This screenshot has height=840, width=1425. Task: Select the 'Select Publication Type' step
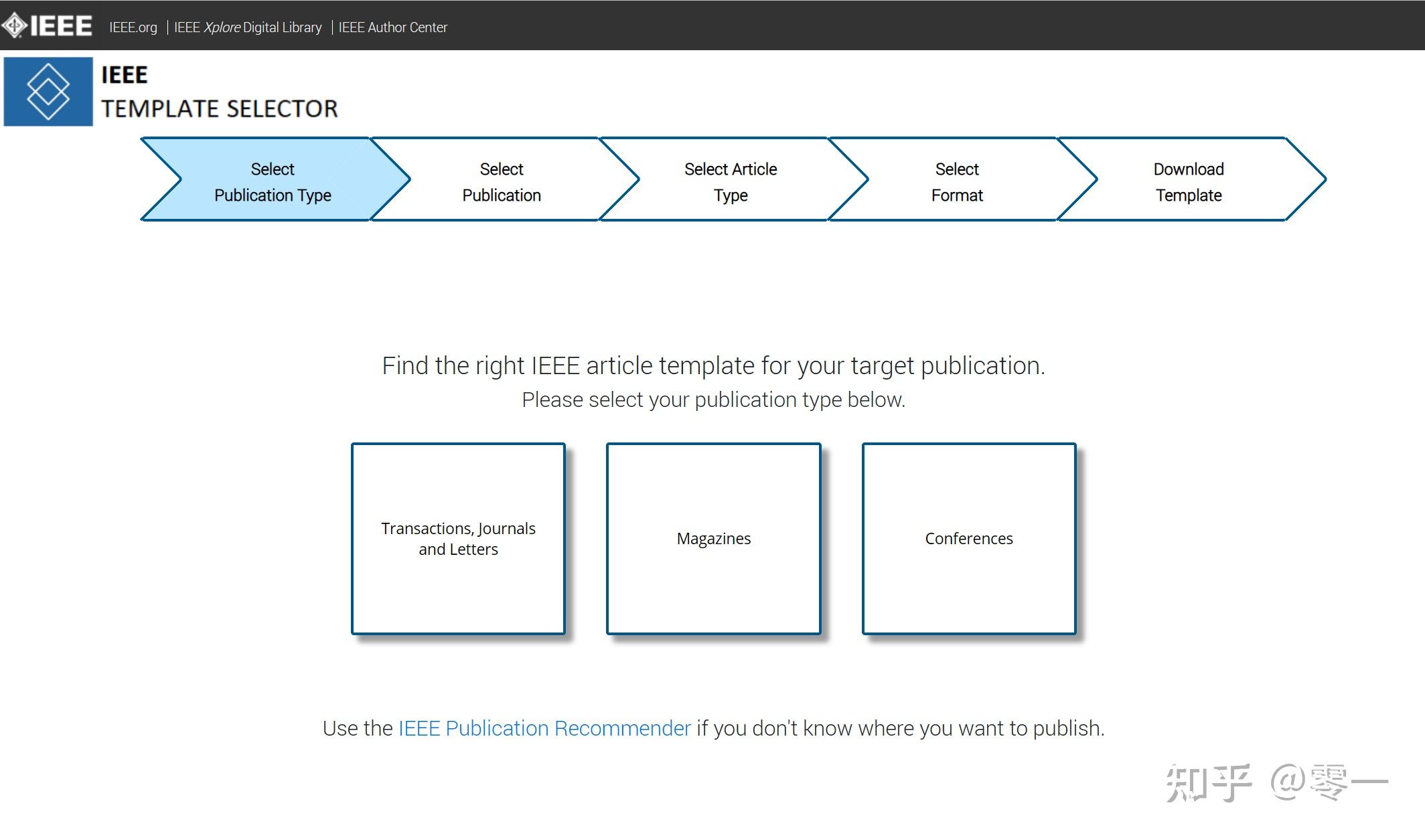(x=273, y=181)
